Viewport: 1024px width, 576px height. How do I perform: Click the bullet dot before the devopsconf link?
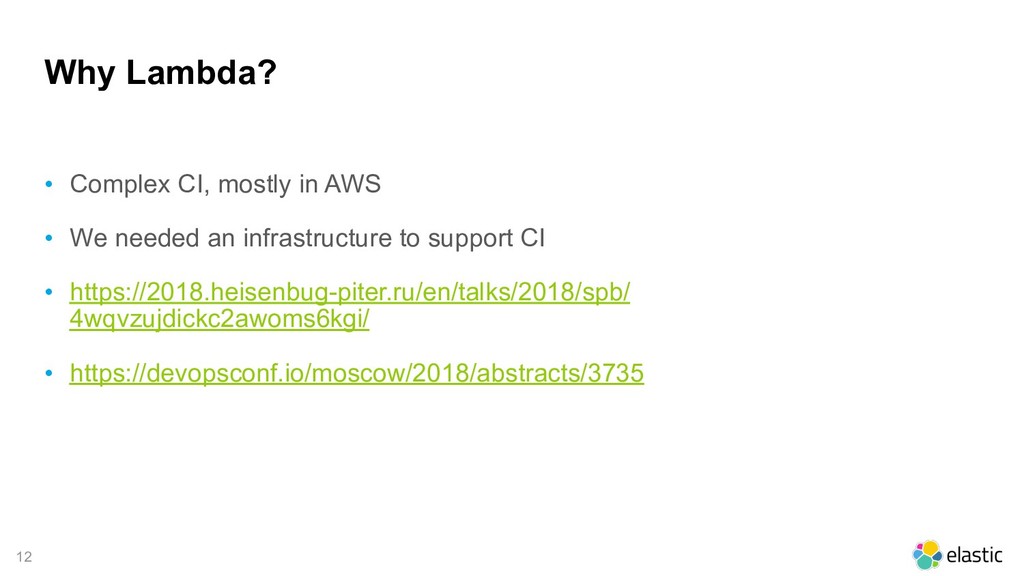click(49, 374)
